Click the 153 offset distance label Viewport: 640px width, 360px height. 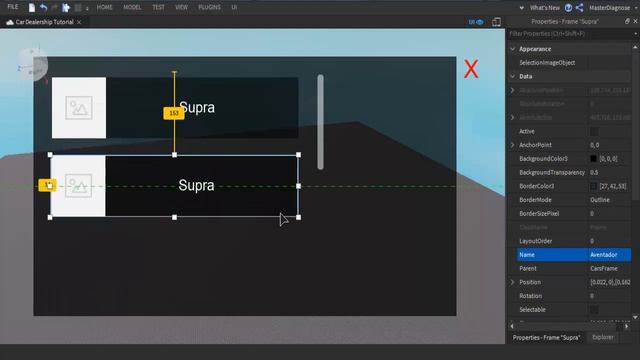[x=174, y=113]
